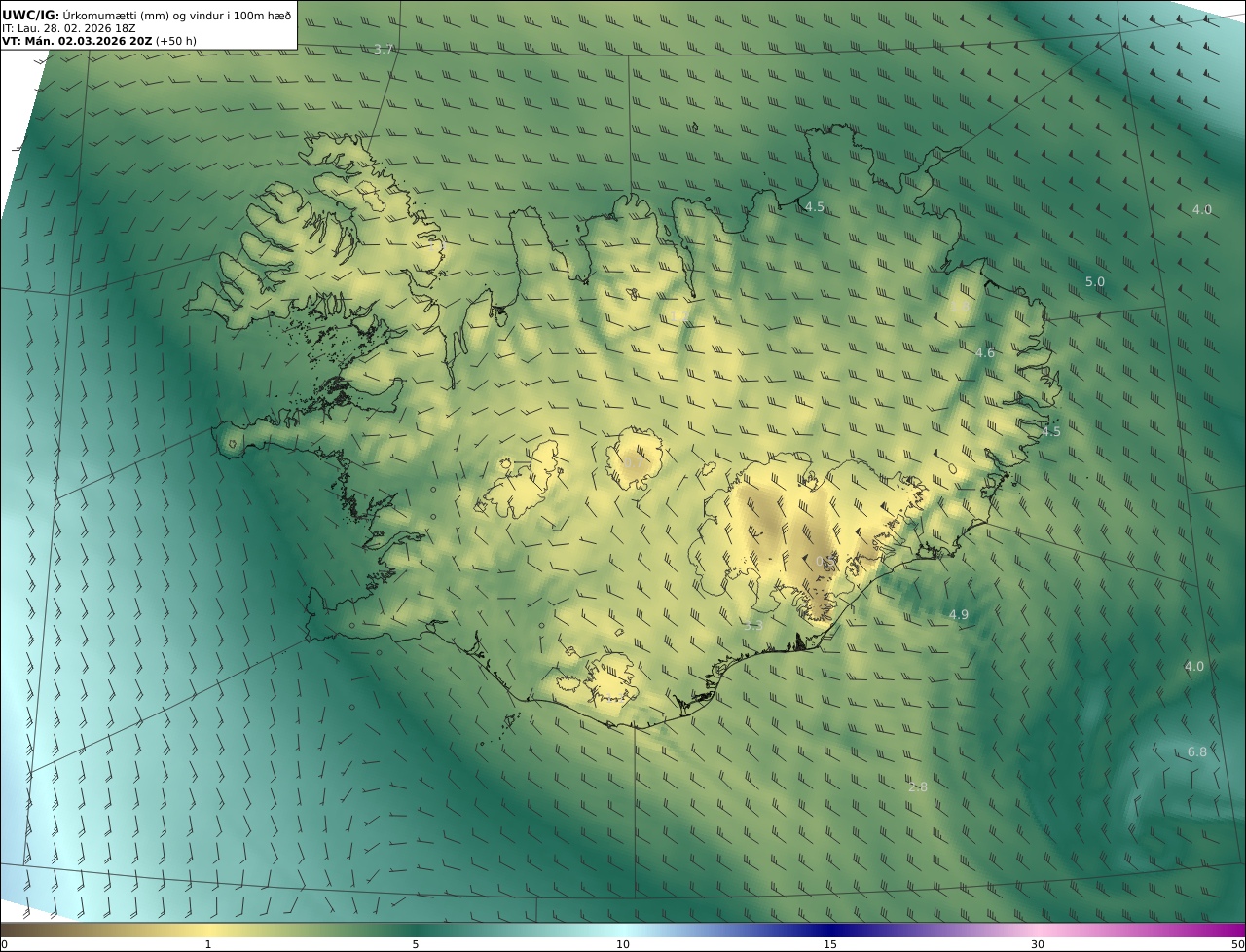Click the colorbar tick label 30
The height and width of the screenshot is (952, 1246).
(1038, 944)
